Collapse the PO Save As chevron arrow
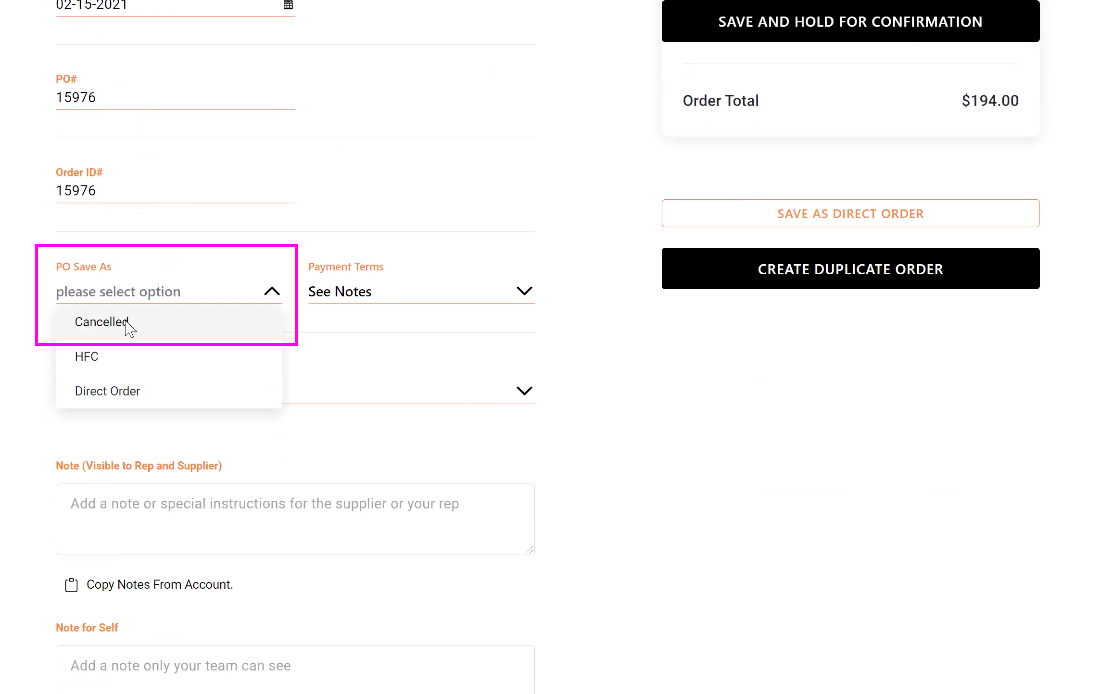This screenshot has height=694, width=1100. (272, 291)
